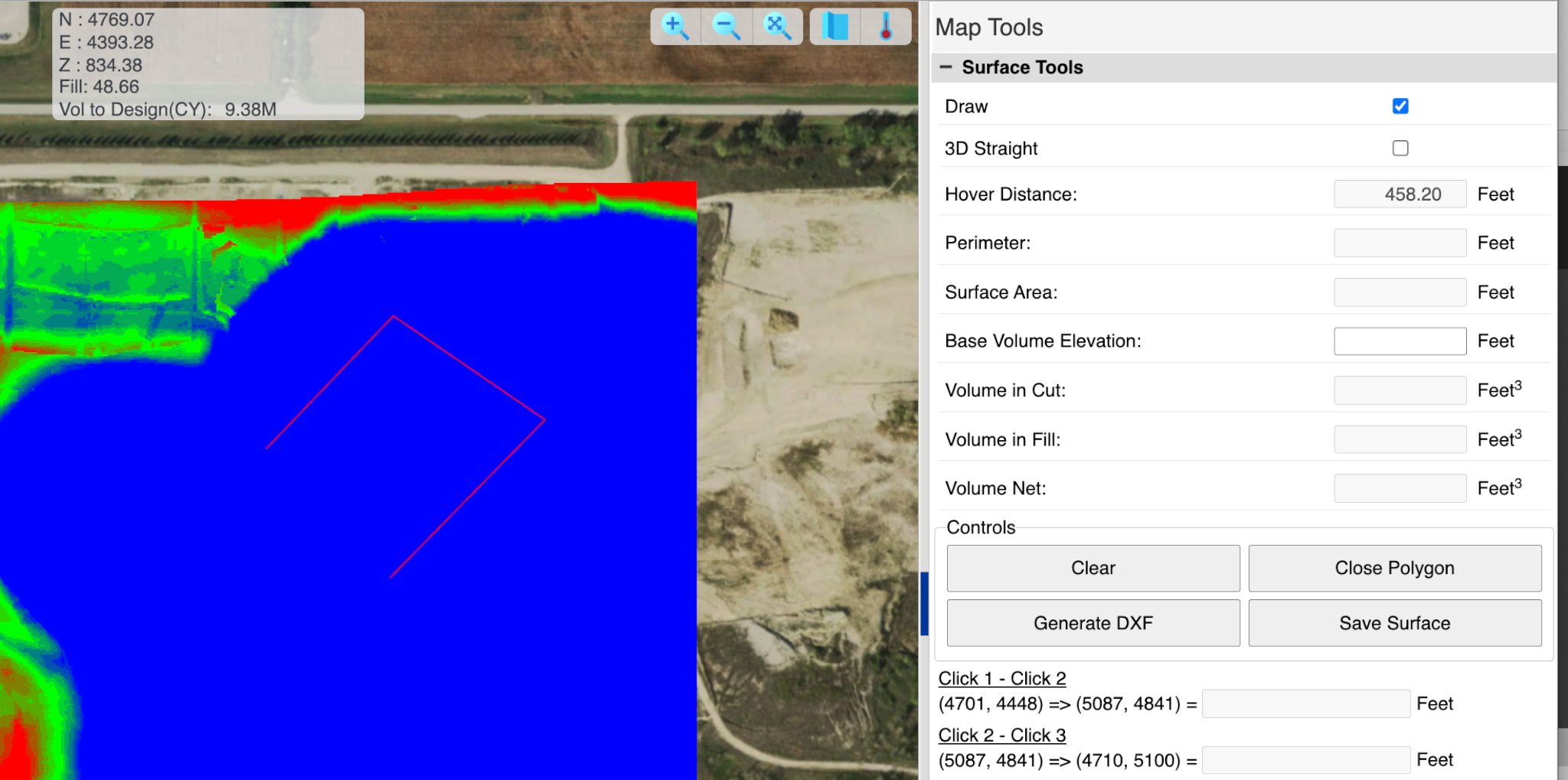Click the 'Z : 834.38' elevation readout
The width and height of the screenshot is (1568, 780).
click(100, 65)
